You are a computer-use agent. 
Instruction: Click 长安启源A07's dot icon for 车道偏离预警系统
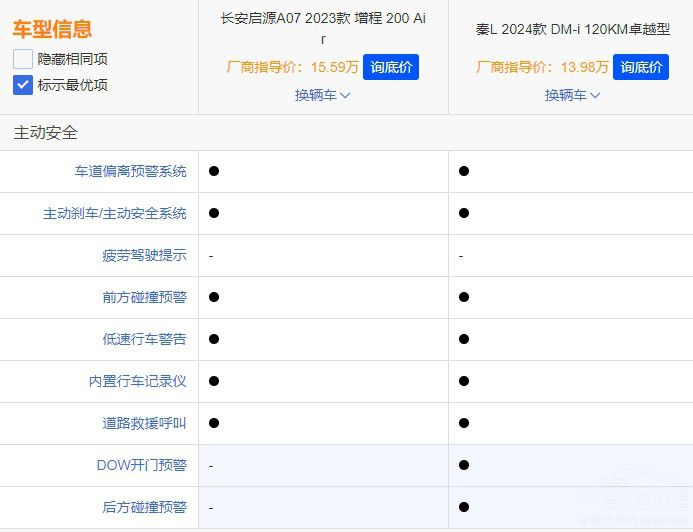(x=214, y=171)
